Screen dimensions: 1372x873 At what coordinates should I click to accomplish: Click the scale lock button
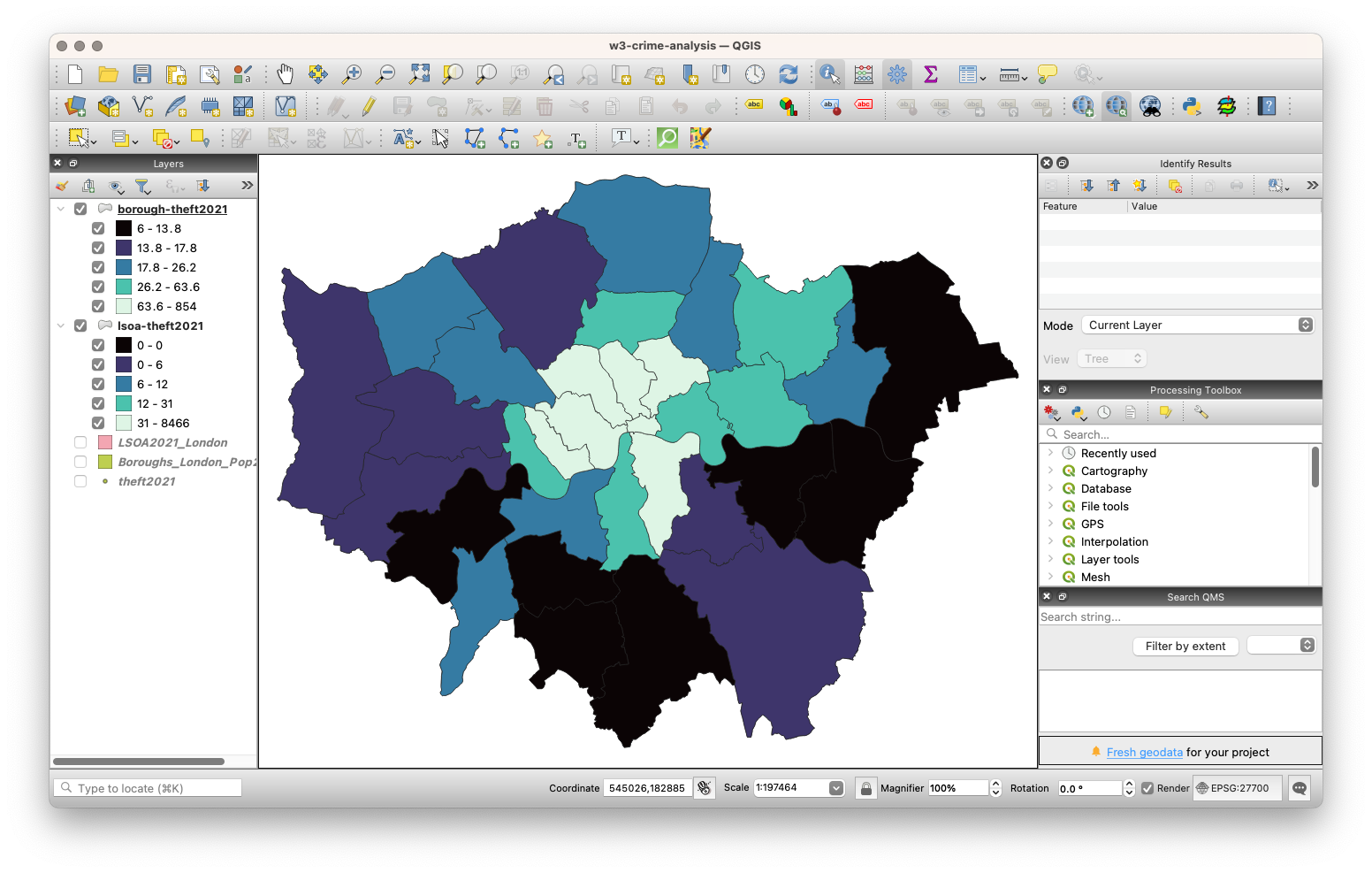[x=866, y=788]
